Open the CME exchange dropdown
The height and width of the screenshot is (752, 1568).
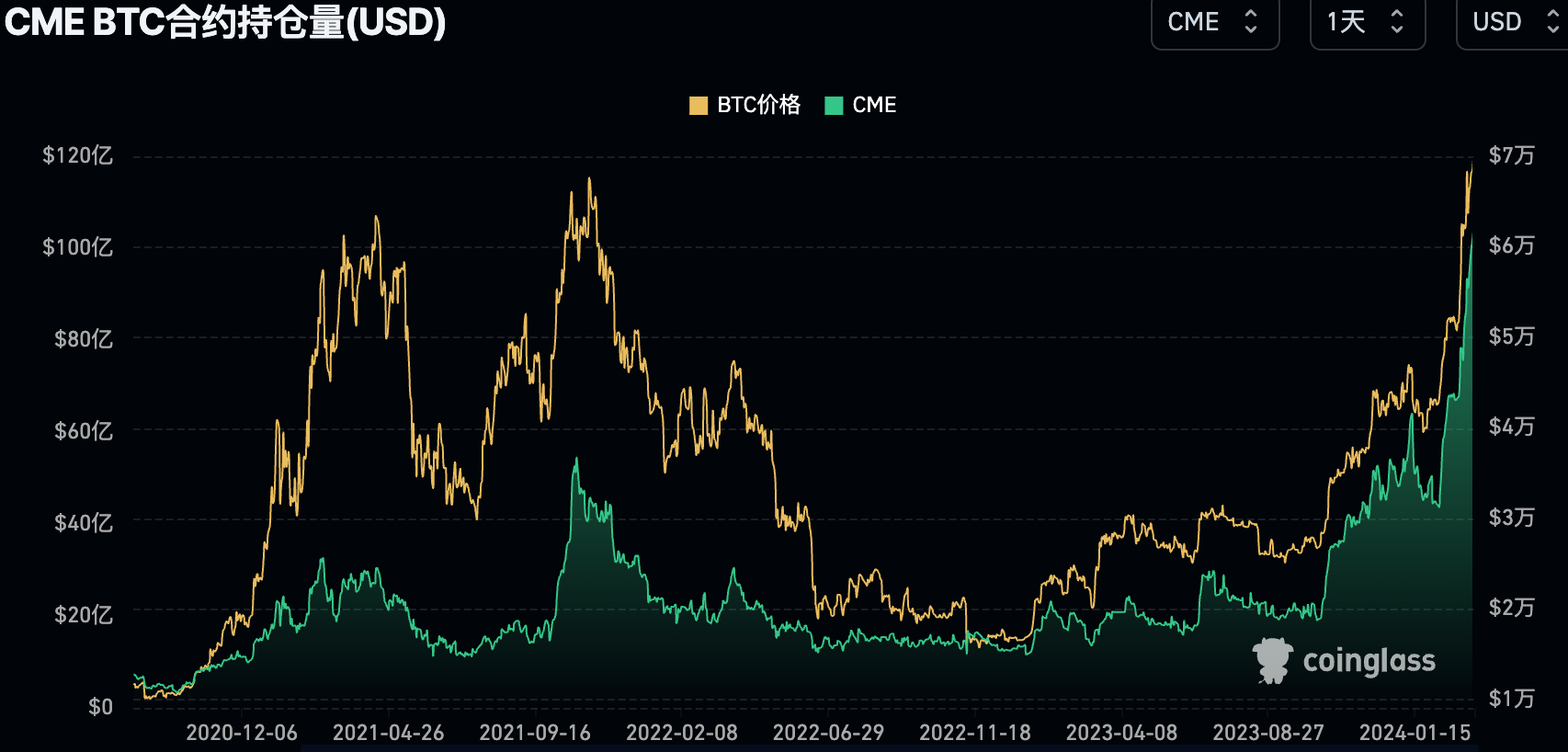click(x=1214, y=22)
